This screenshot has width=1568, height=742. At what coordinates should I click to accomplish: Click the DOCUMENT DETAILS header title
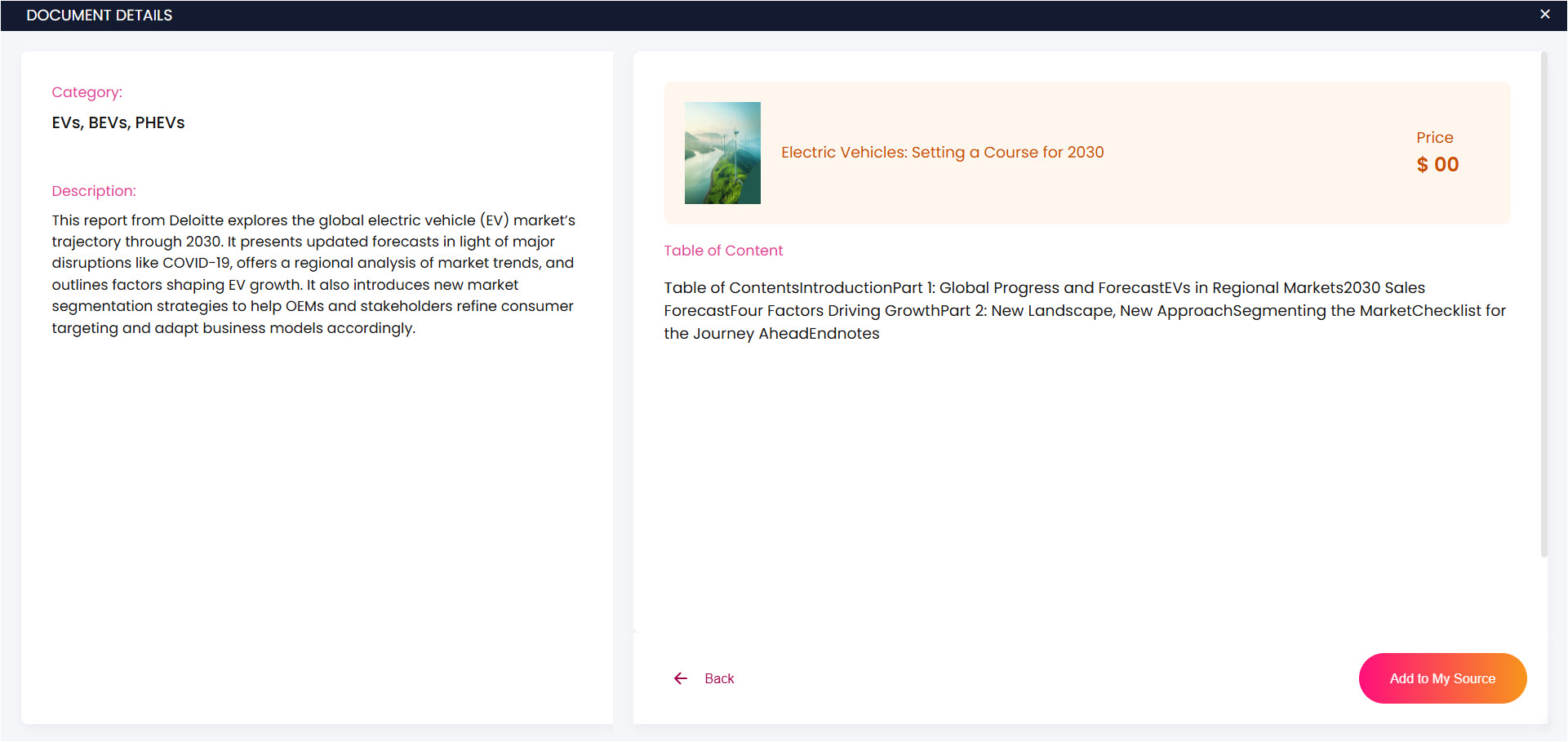(100, 16)
